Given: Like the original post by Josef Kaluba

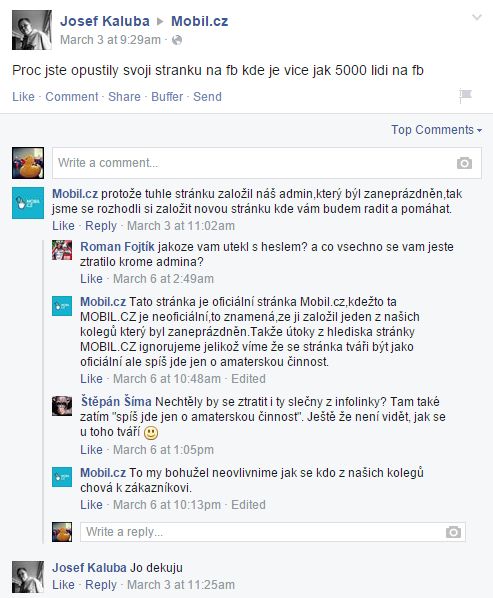Looking at the screenshot, I should click(x=23, y=96).
